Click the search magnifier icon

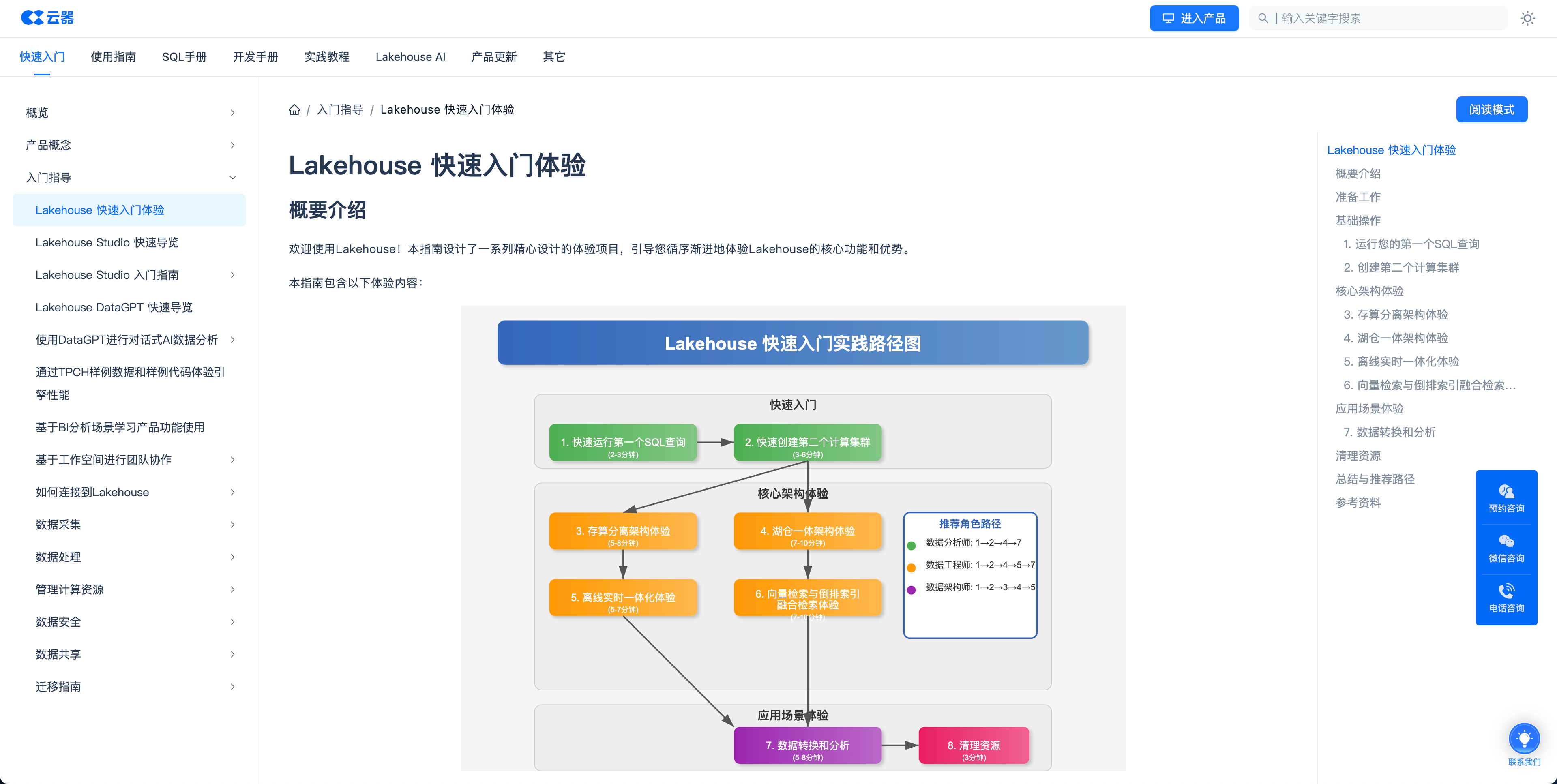click(1263, 18)
